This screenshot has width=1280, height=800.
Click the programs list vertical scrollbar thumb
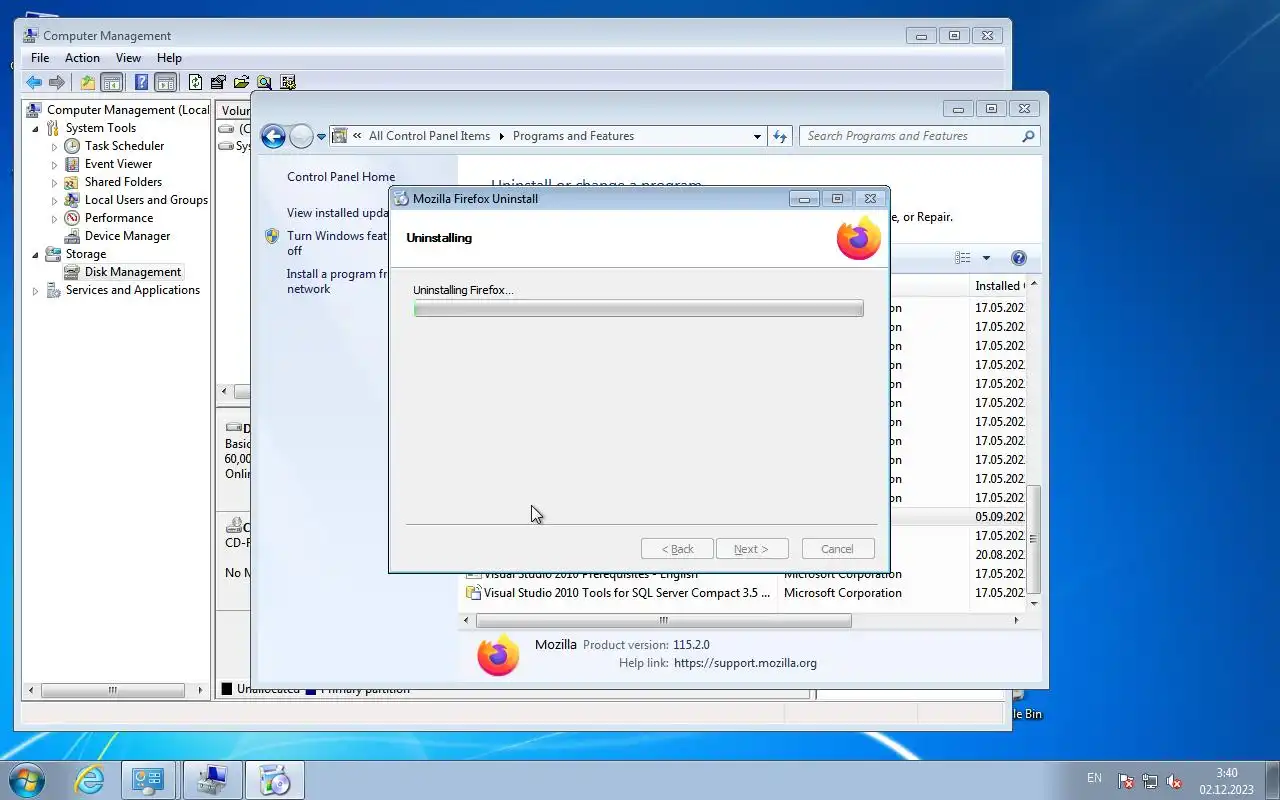click(1034, 540)
